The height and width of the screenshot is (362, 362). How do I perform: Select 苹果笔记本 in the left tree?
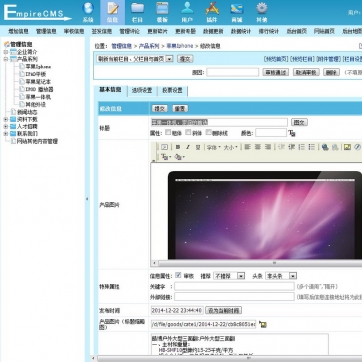click(38, 82)
